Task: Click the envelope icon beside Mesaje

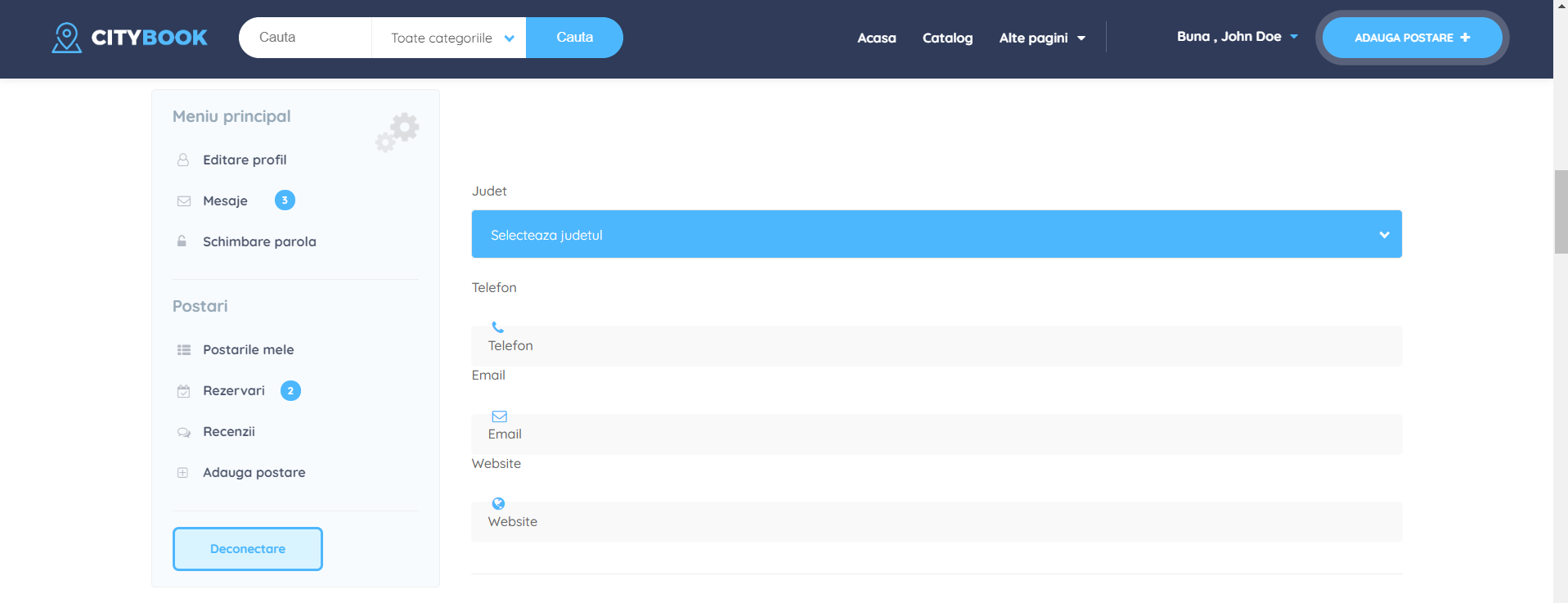Action: [x=183, y=201]
